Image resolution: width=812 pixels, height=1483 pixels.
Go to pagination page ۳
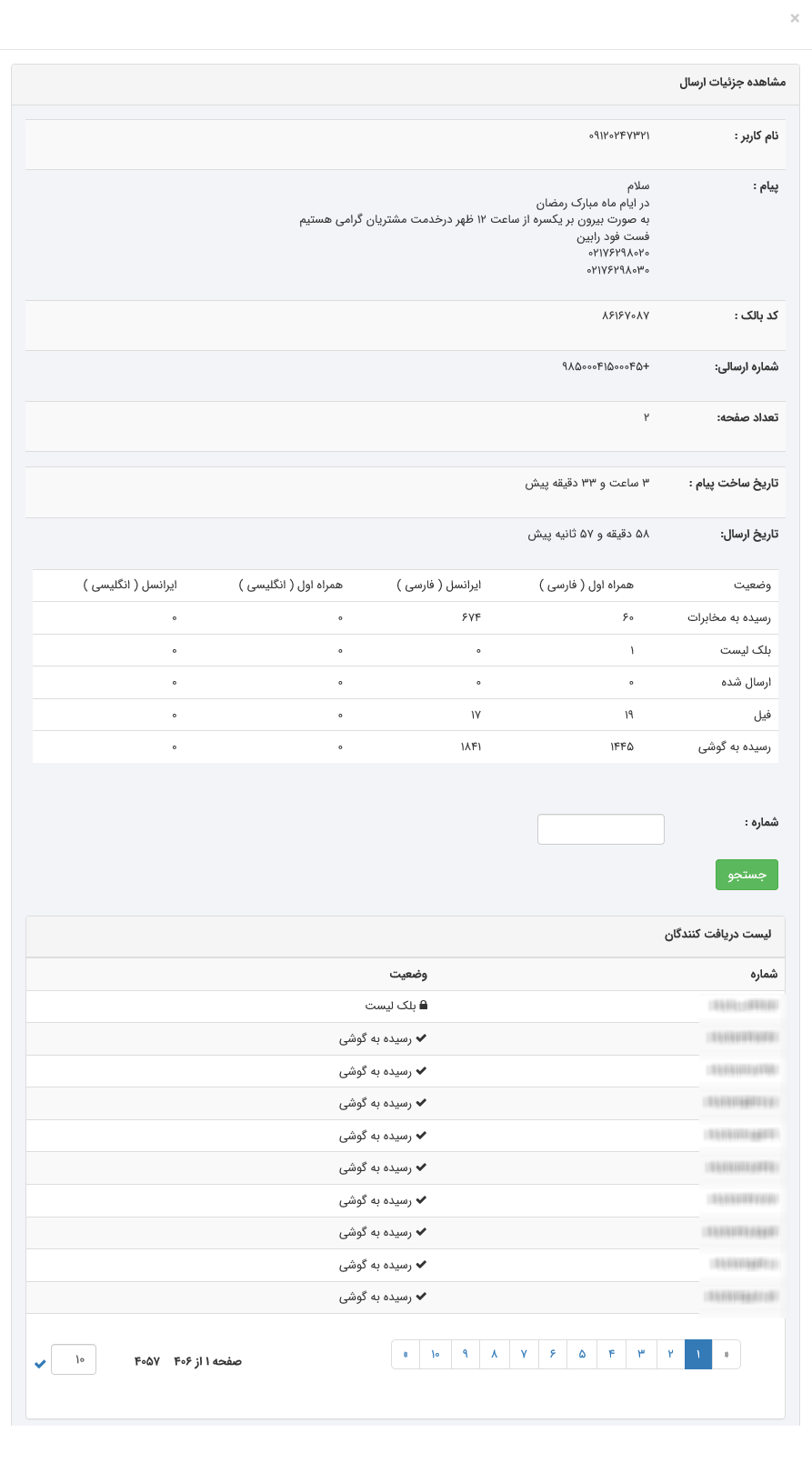point(640,1354)
